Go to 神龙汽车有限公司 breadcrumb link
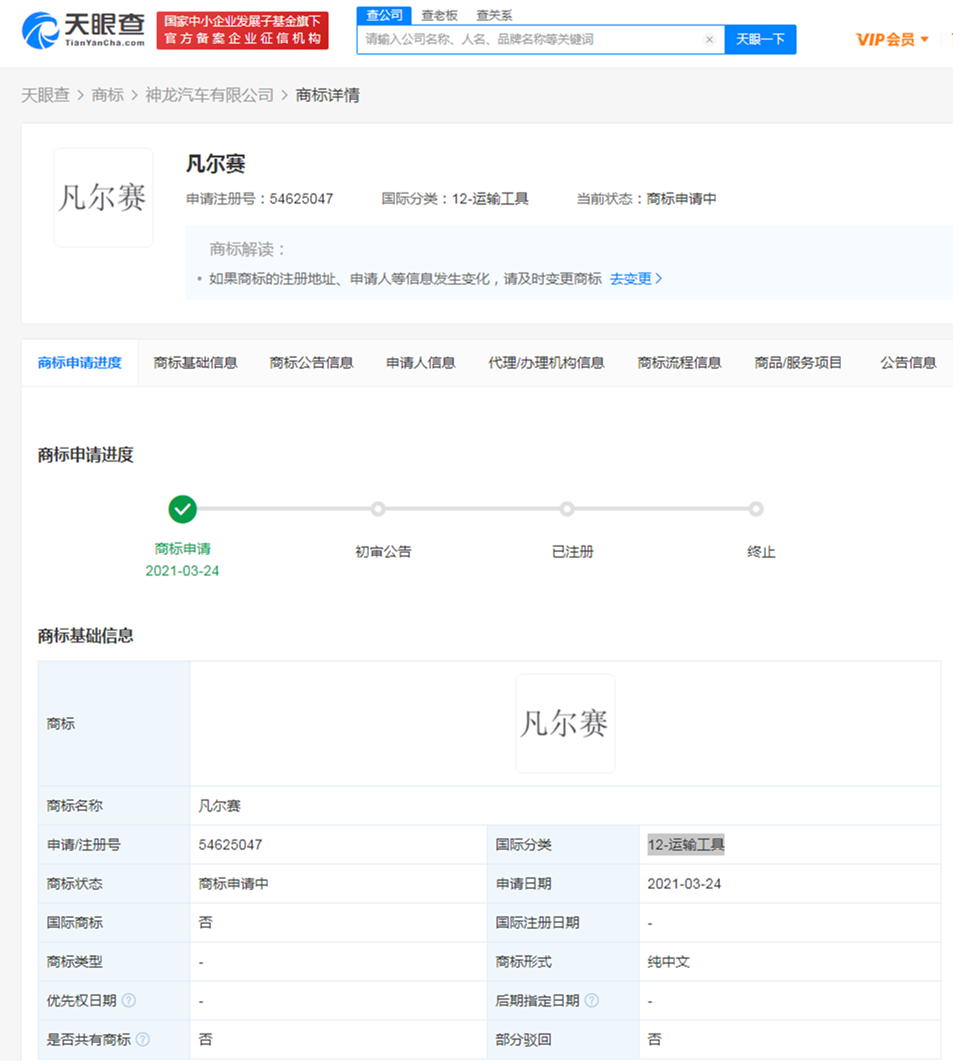 [x=209, y=95]
